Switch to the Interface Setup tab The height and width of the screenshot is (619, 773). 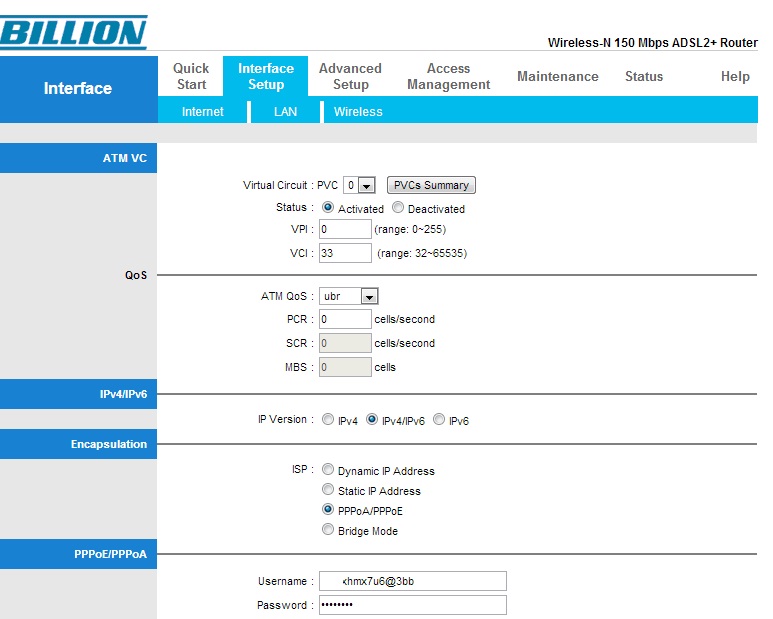click(x=266, y=76)
